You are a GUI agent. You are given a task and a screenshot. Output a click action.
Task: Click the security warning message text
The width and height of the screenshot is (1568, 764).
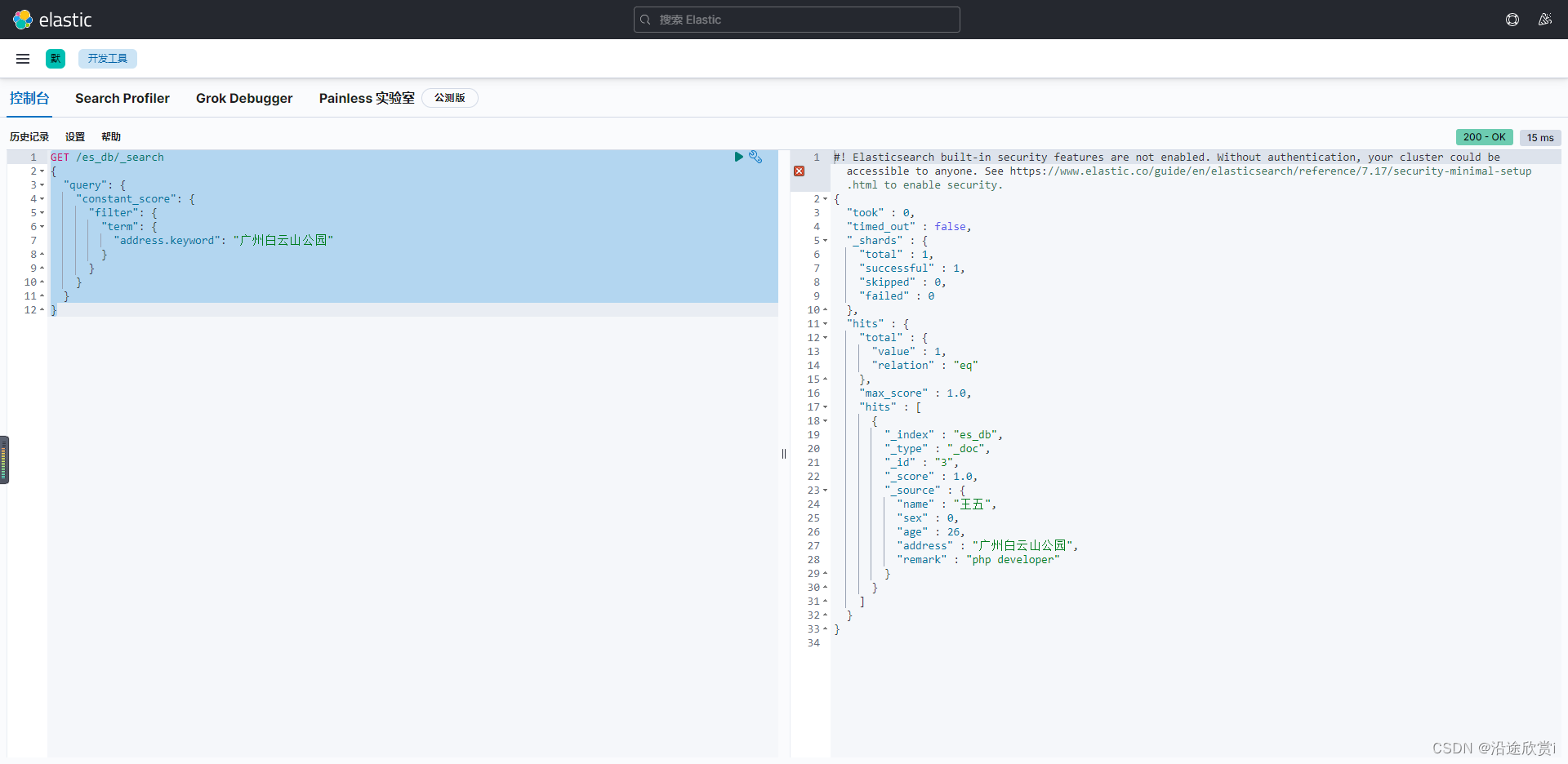[x=1183, y=171]
